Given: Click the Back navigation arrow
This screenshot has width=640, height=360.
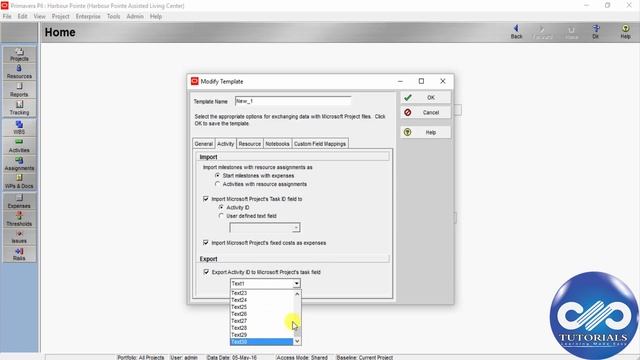Looking at the screenshot, I should 516,31.
